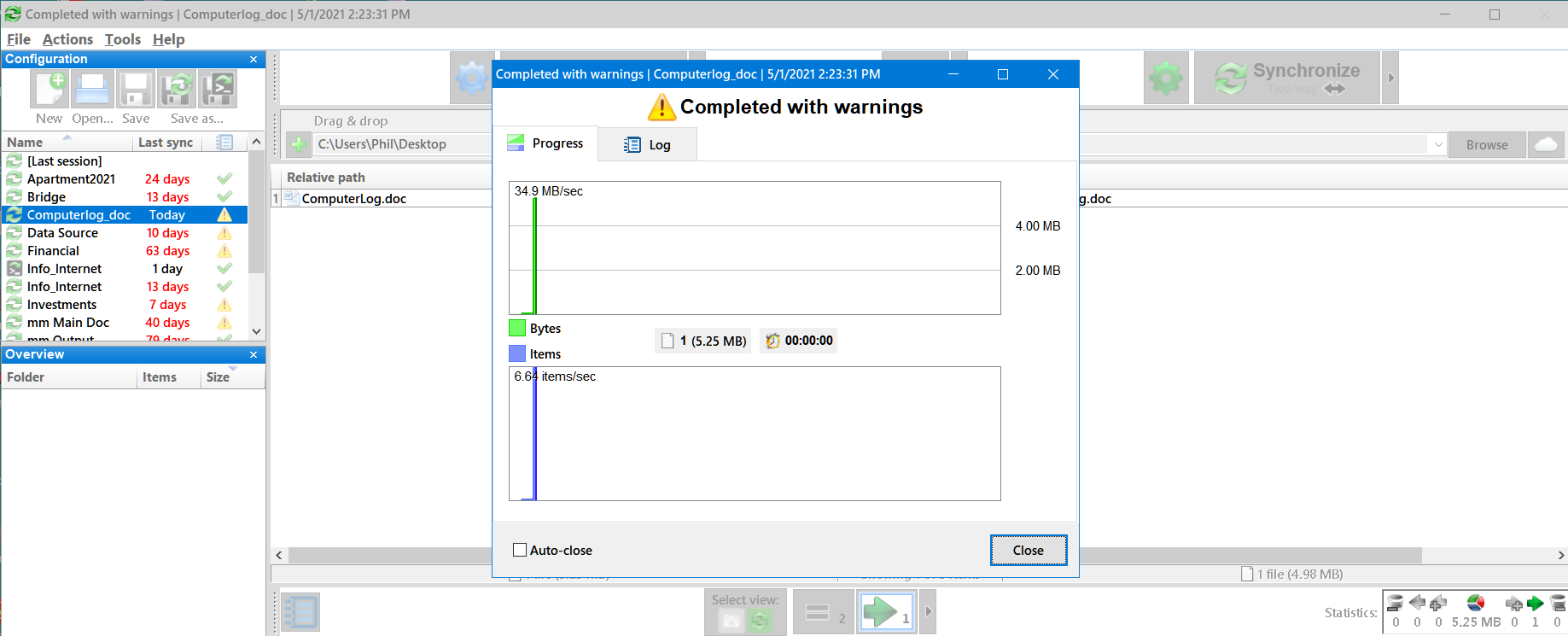Screen dimensions: 1568x636
Task: Click configuration list scroll down arrow
Action: [256, 331]
